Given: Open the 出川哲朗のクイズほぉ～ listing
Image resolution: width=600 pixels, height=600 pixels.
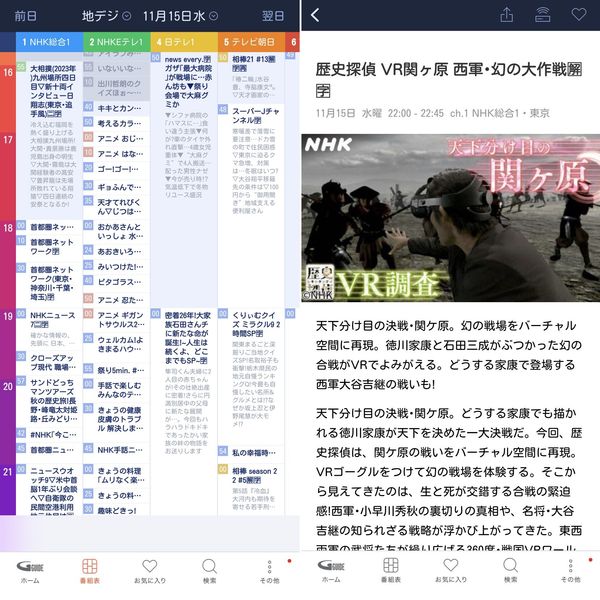Looking at the screenshot, I should [x=117, y=88].
